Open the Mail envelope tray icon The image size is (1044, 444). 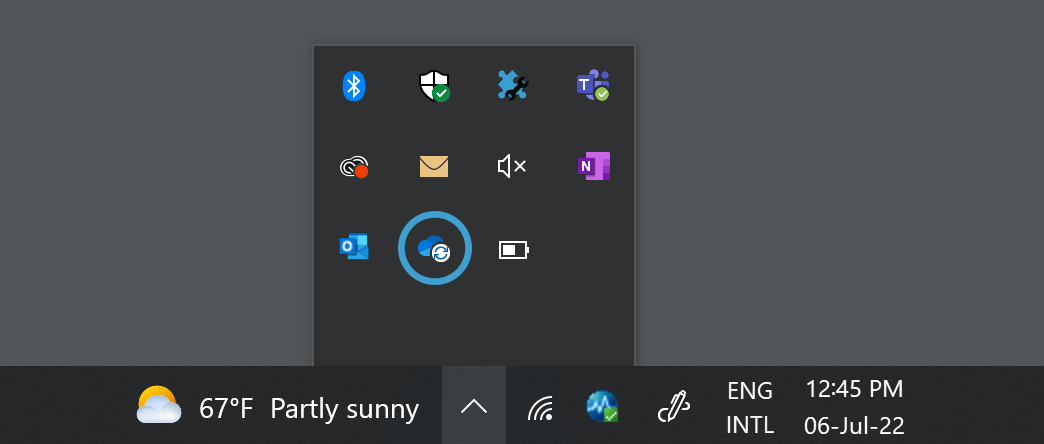[433, 166]
